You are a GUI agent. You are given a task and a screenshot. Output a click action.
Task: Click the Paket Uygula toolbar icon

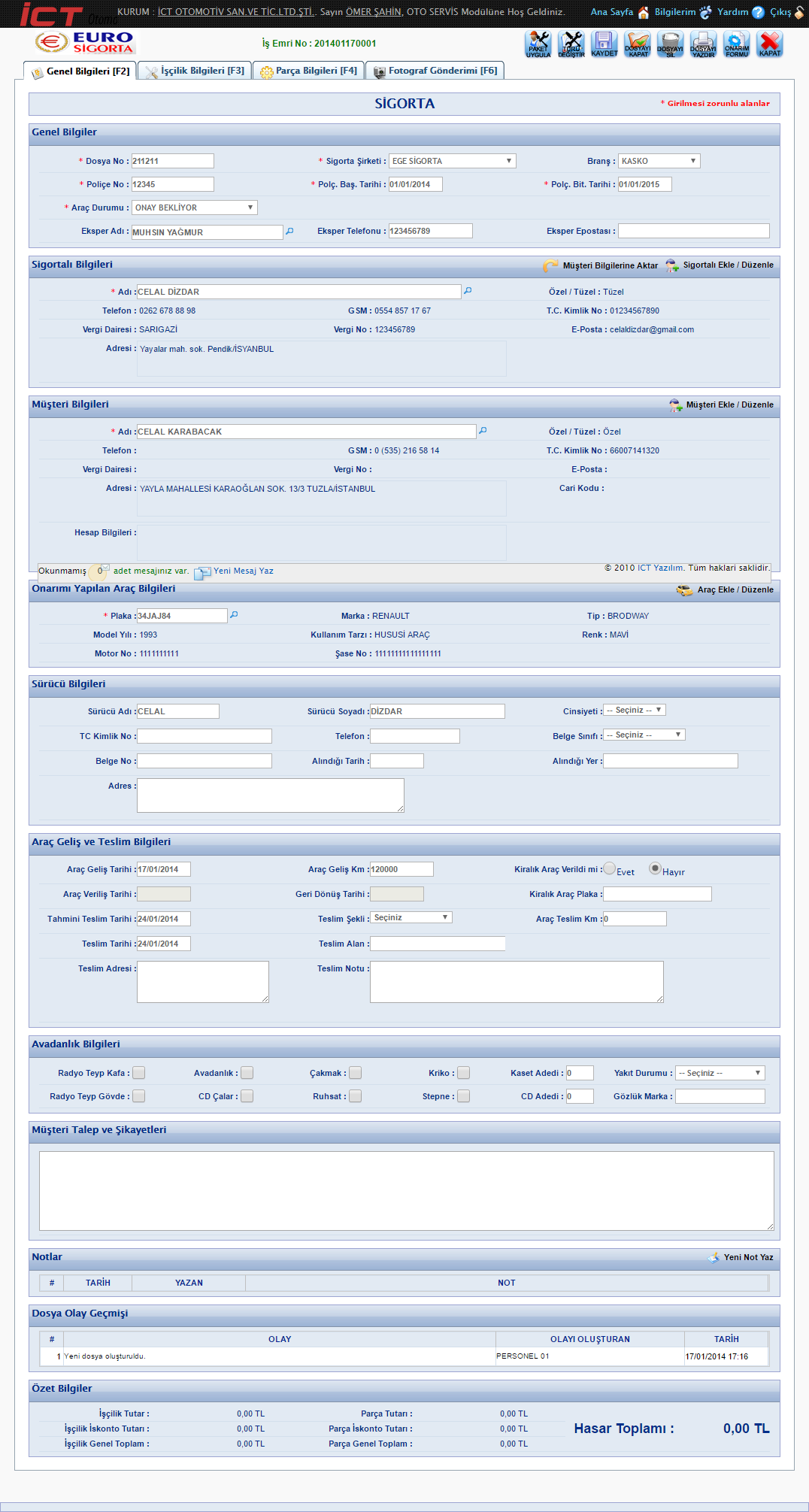(538, 44)
